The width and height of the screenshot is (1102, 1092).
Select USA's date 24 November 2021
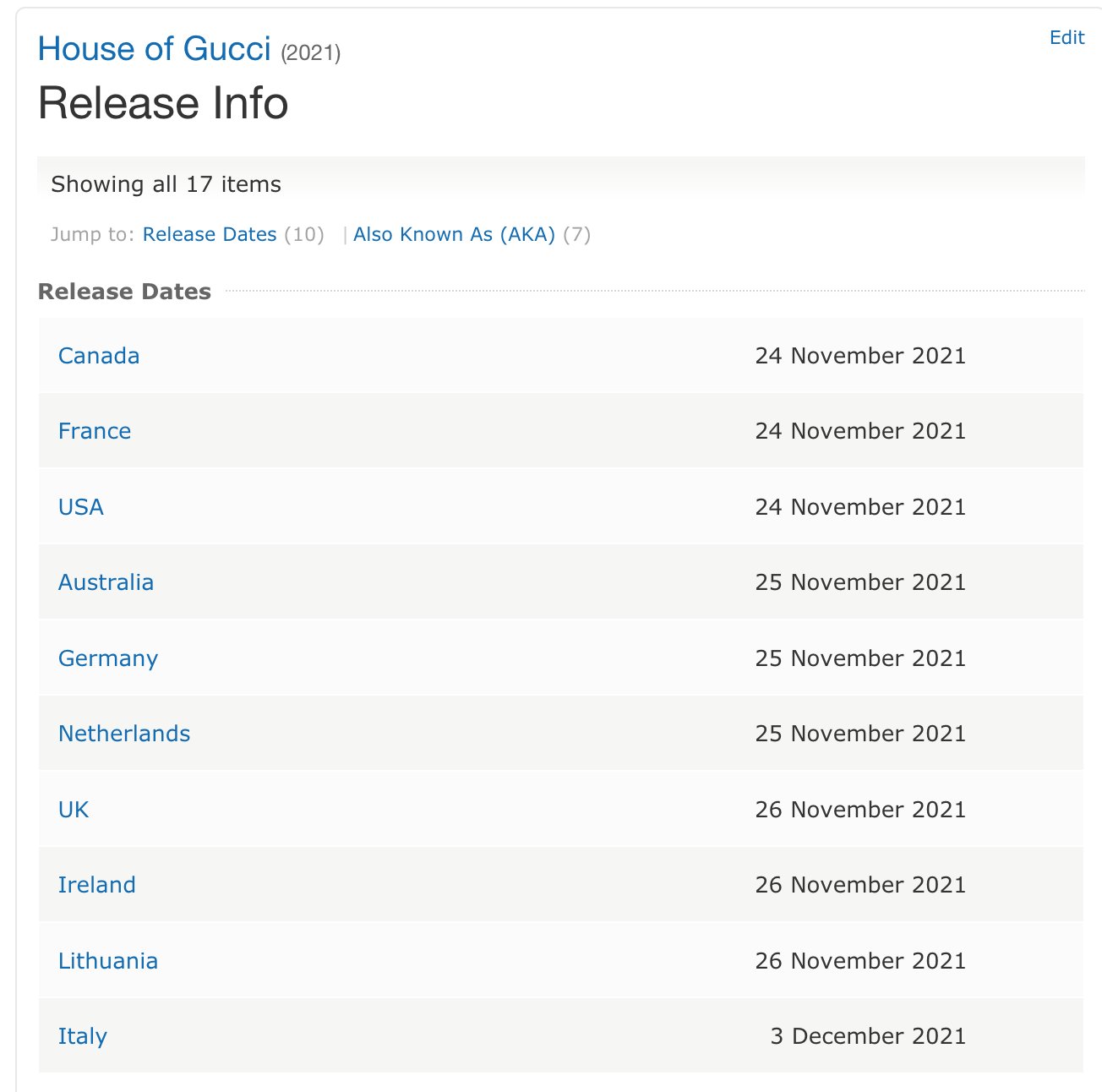(x=860, y=507)
